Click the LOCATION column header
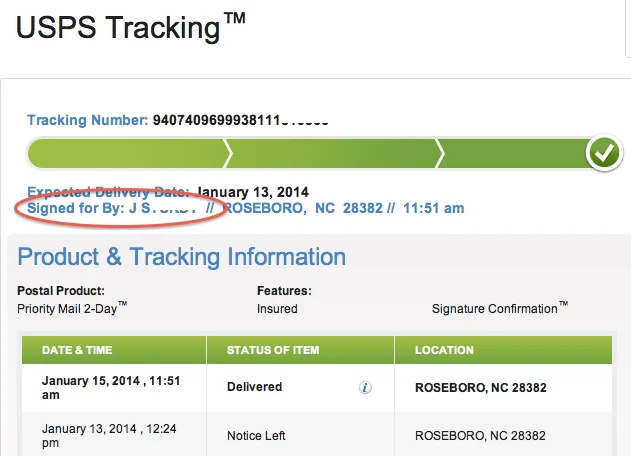 [444, 350]
